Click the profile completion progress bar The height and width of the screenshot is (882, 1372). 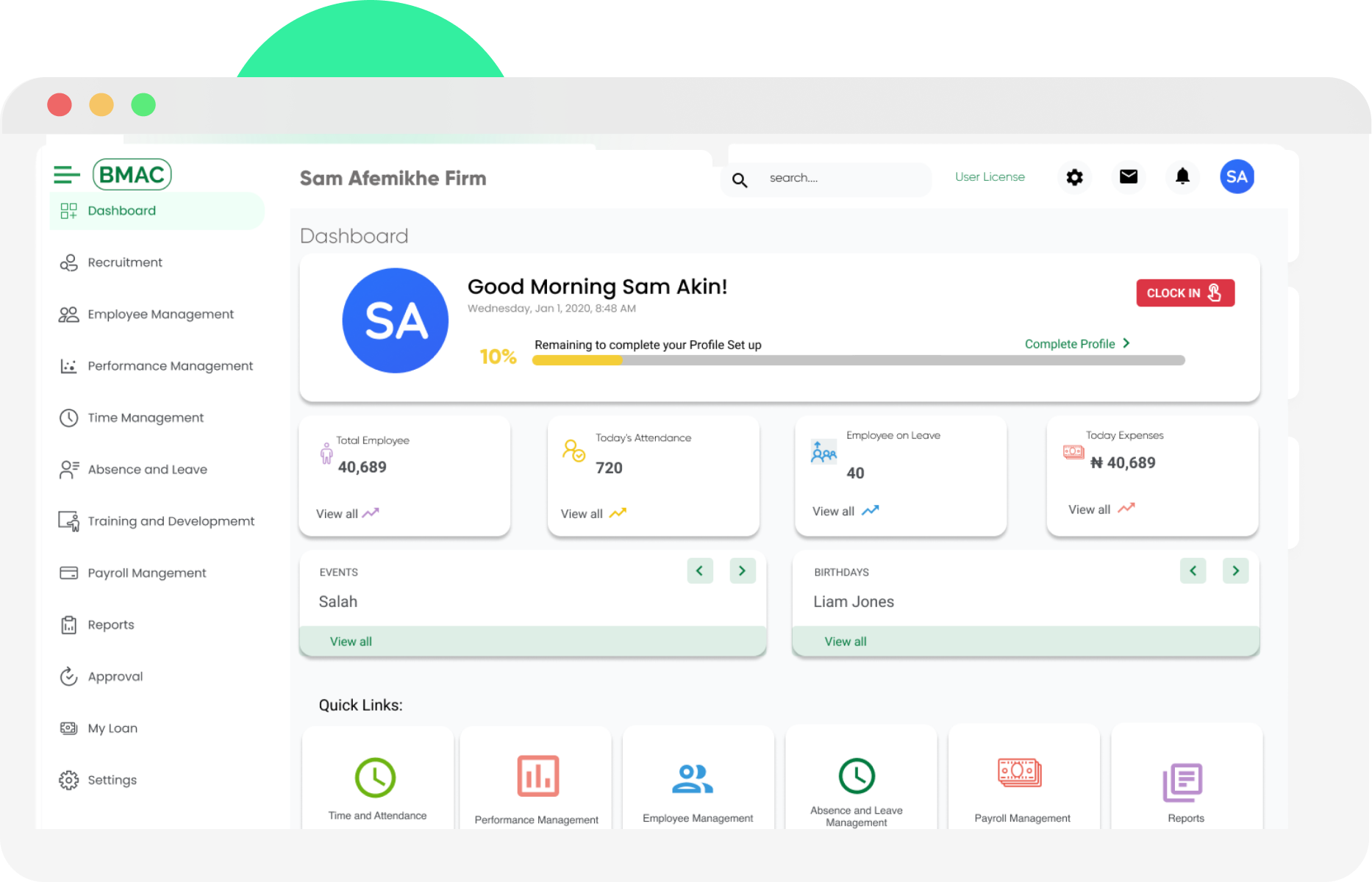tap(858, 360)
